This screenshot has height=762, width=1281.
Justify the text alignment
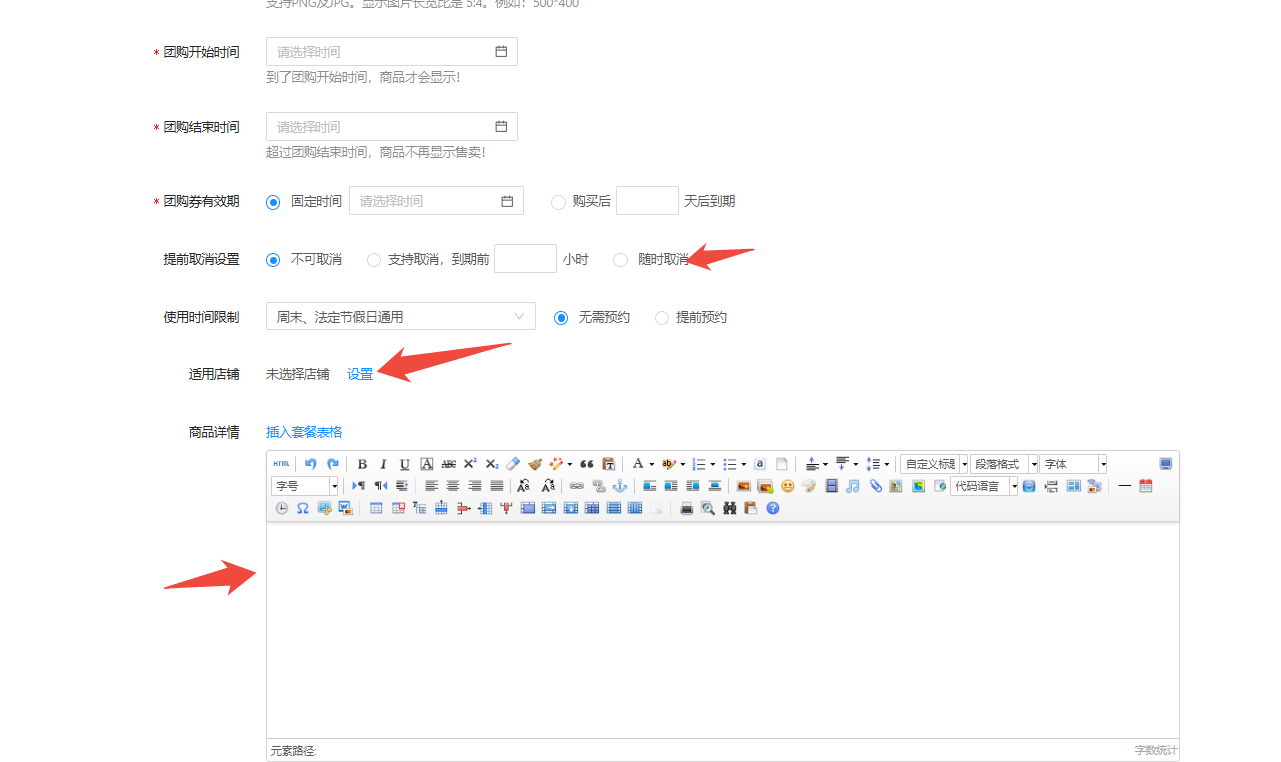click(497, 486)
